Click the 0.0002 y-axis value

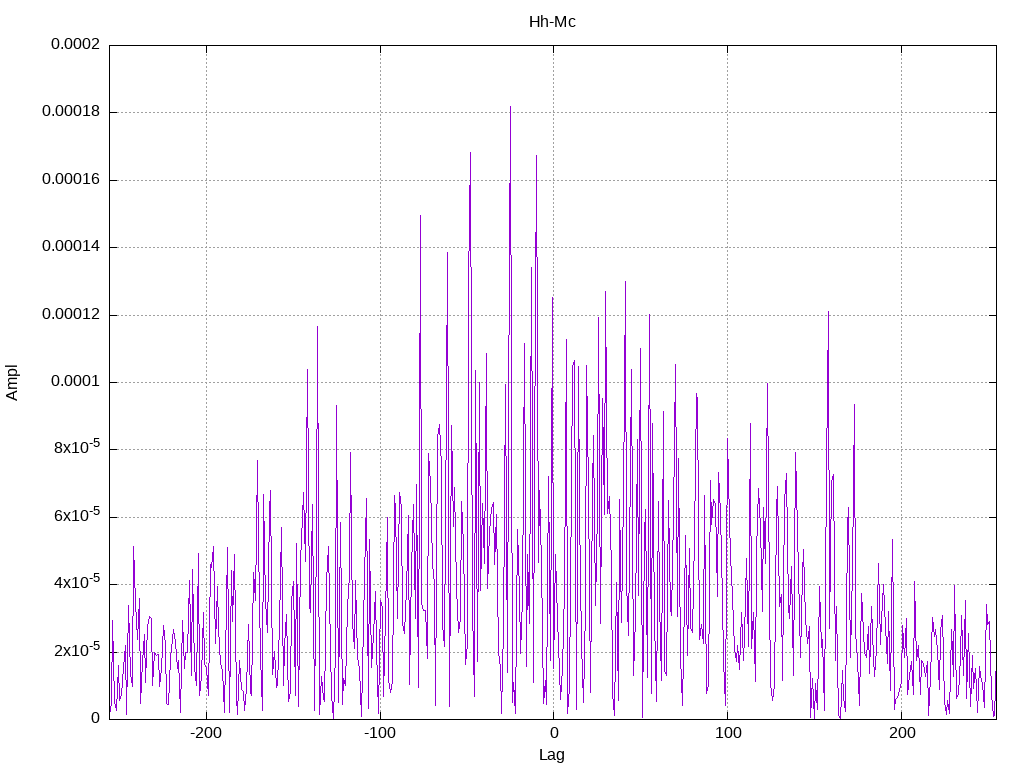(x=76, y=44)
